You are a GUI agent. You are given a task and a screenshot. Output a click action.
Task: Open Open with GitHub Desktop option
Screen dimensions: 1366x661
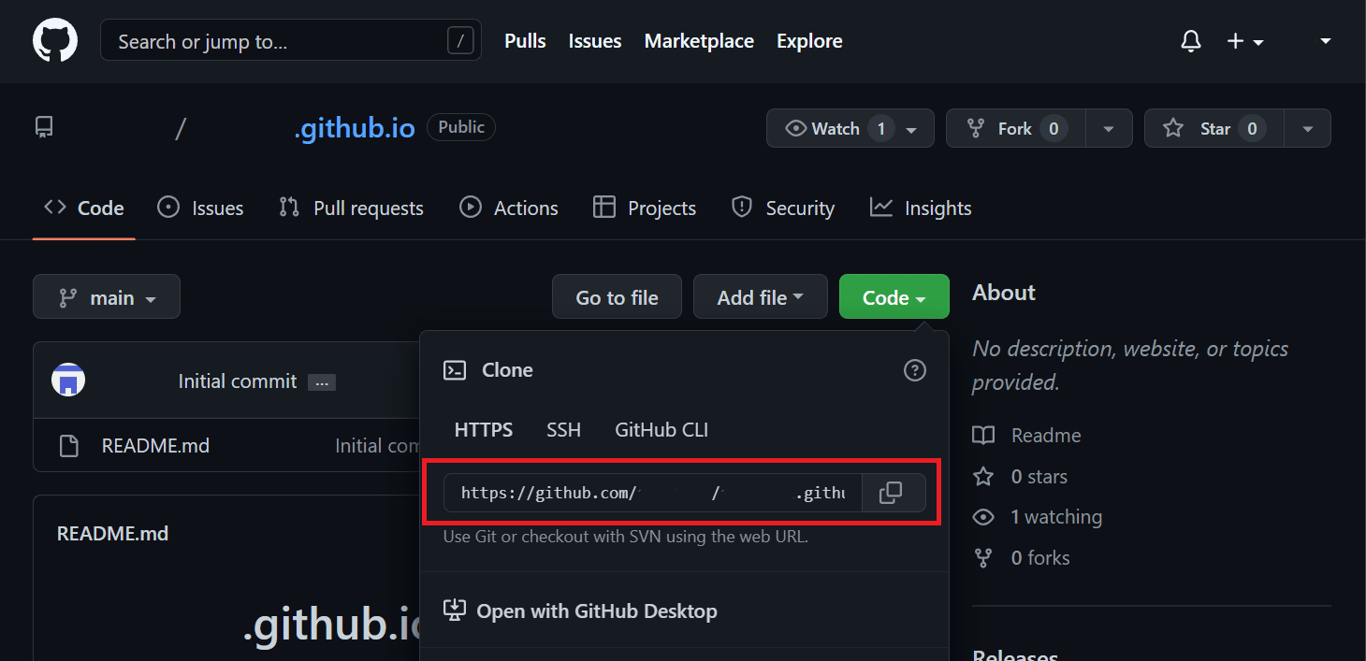pyautogui.click(x=597, y=611)
